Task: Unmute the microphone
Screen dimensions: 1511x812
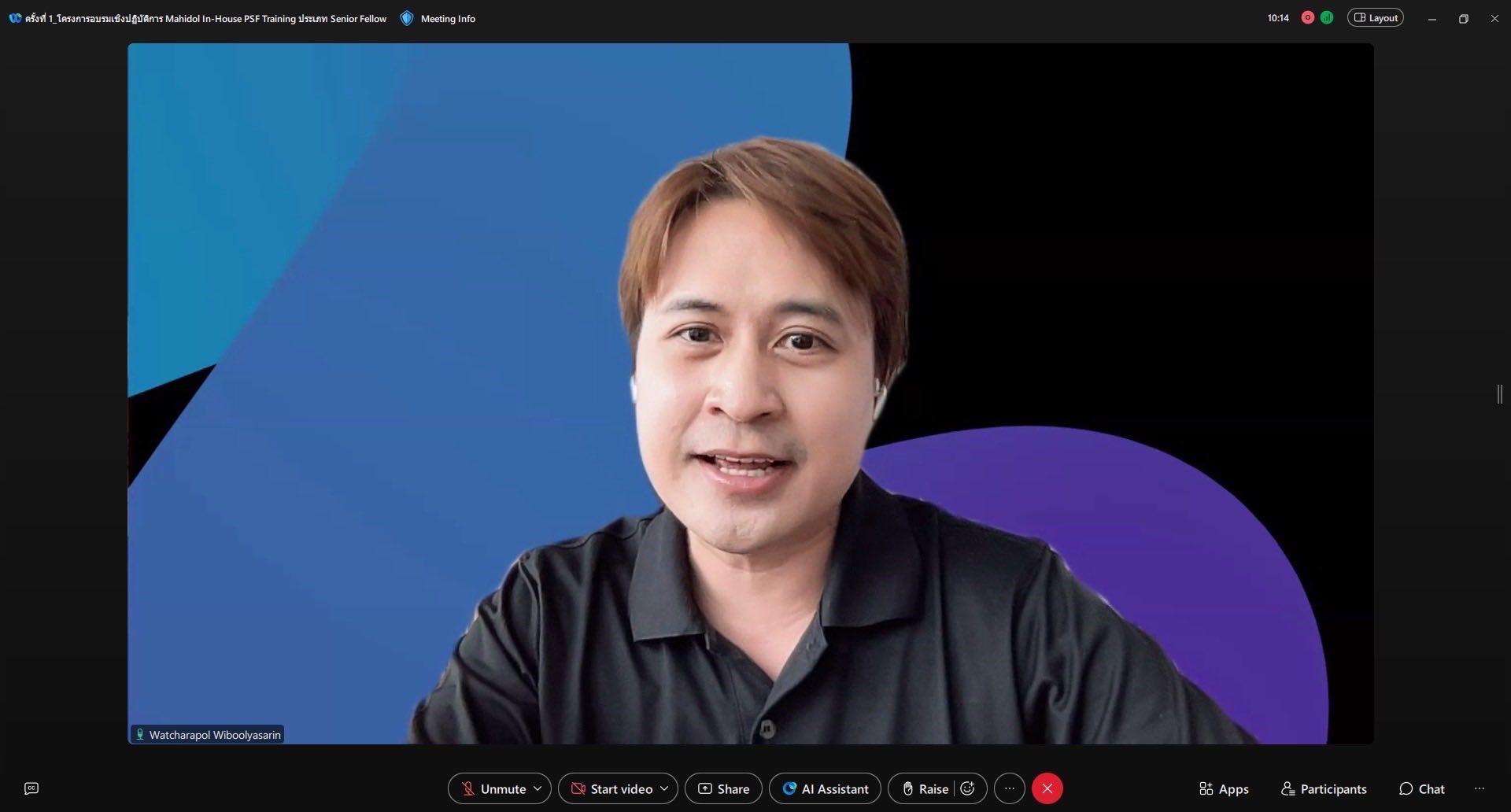Action: [x=493, y=788]
